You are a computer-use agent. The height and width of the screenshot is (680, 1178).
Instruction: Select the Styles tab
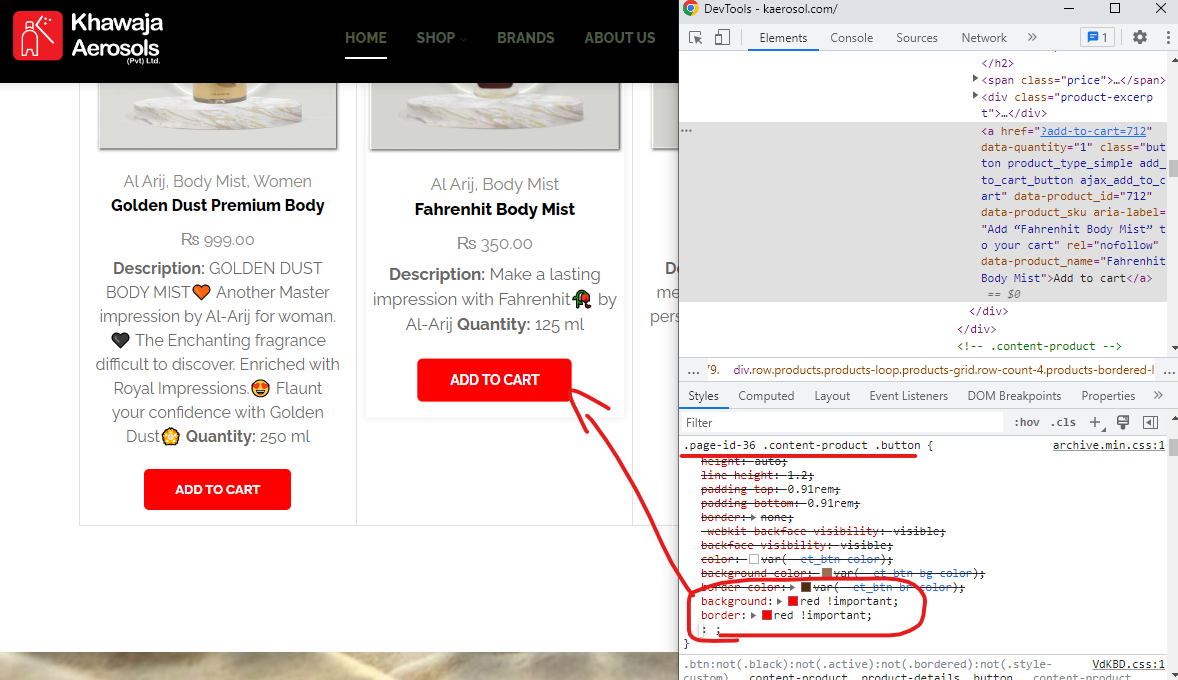coord(703,396)
